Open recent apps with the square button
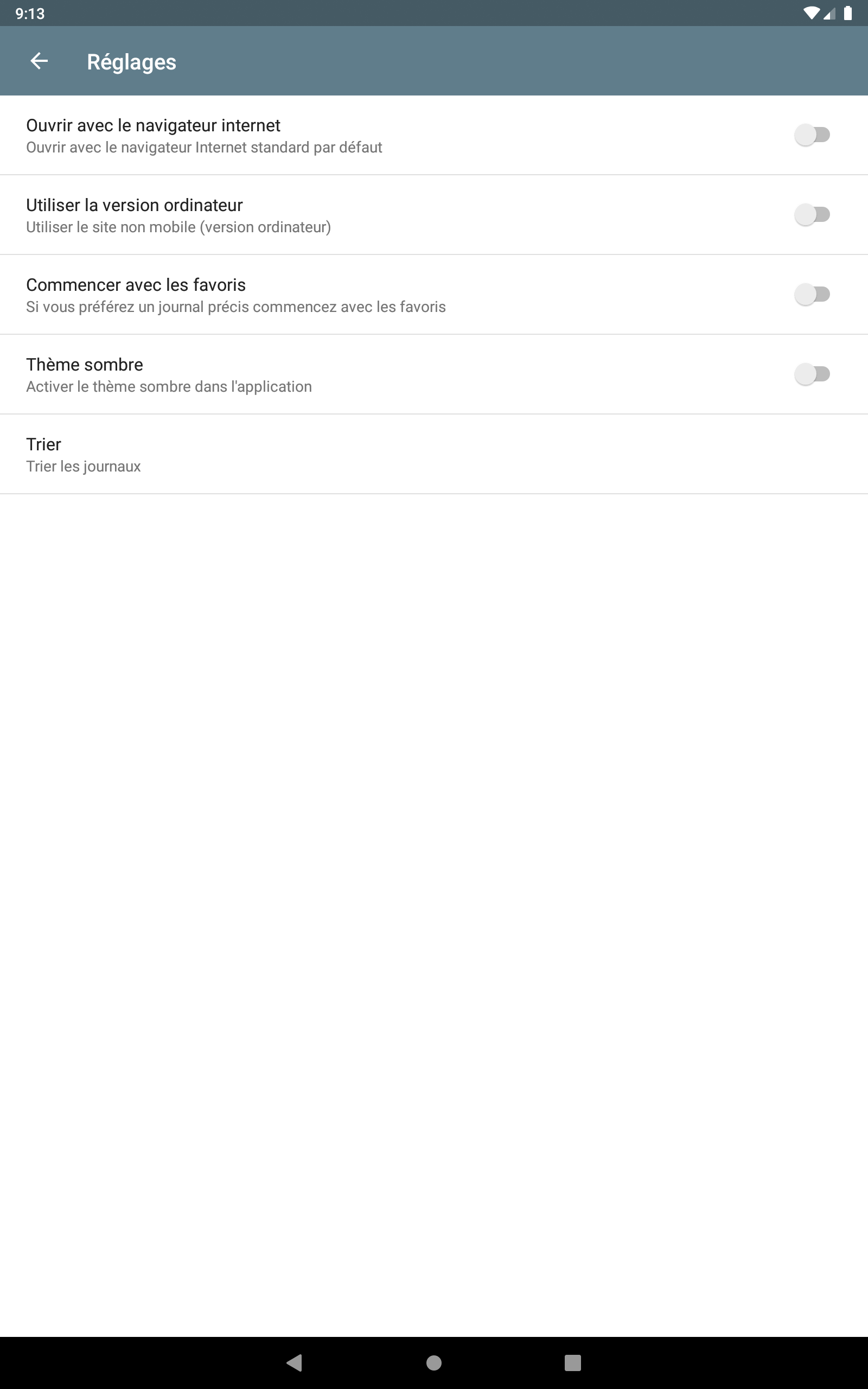Viewport: 868px width, 1389px height. tap(572, 1362)
